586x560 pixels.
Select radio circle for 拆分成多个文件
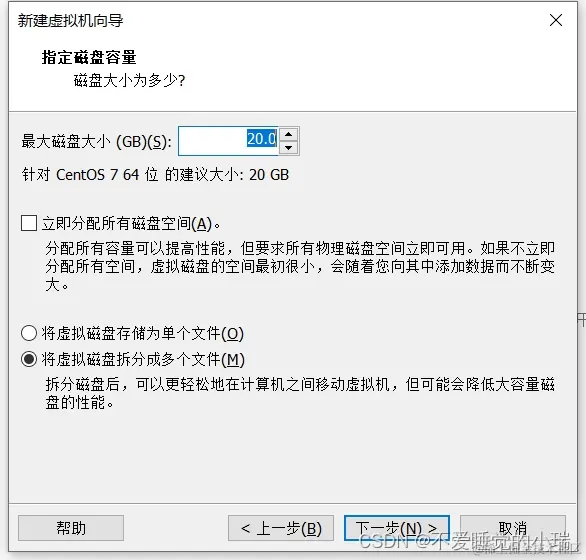(29, 359)
